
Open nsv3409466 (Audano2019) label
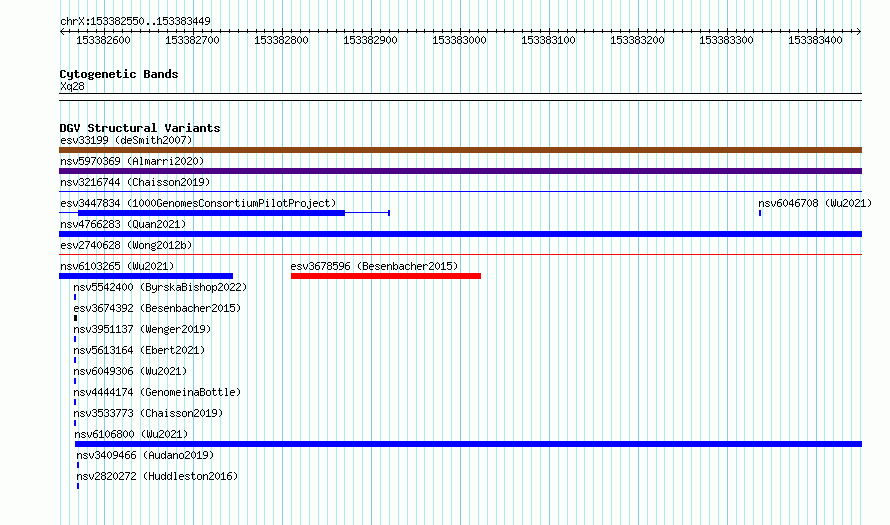click(145, 455)
